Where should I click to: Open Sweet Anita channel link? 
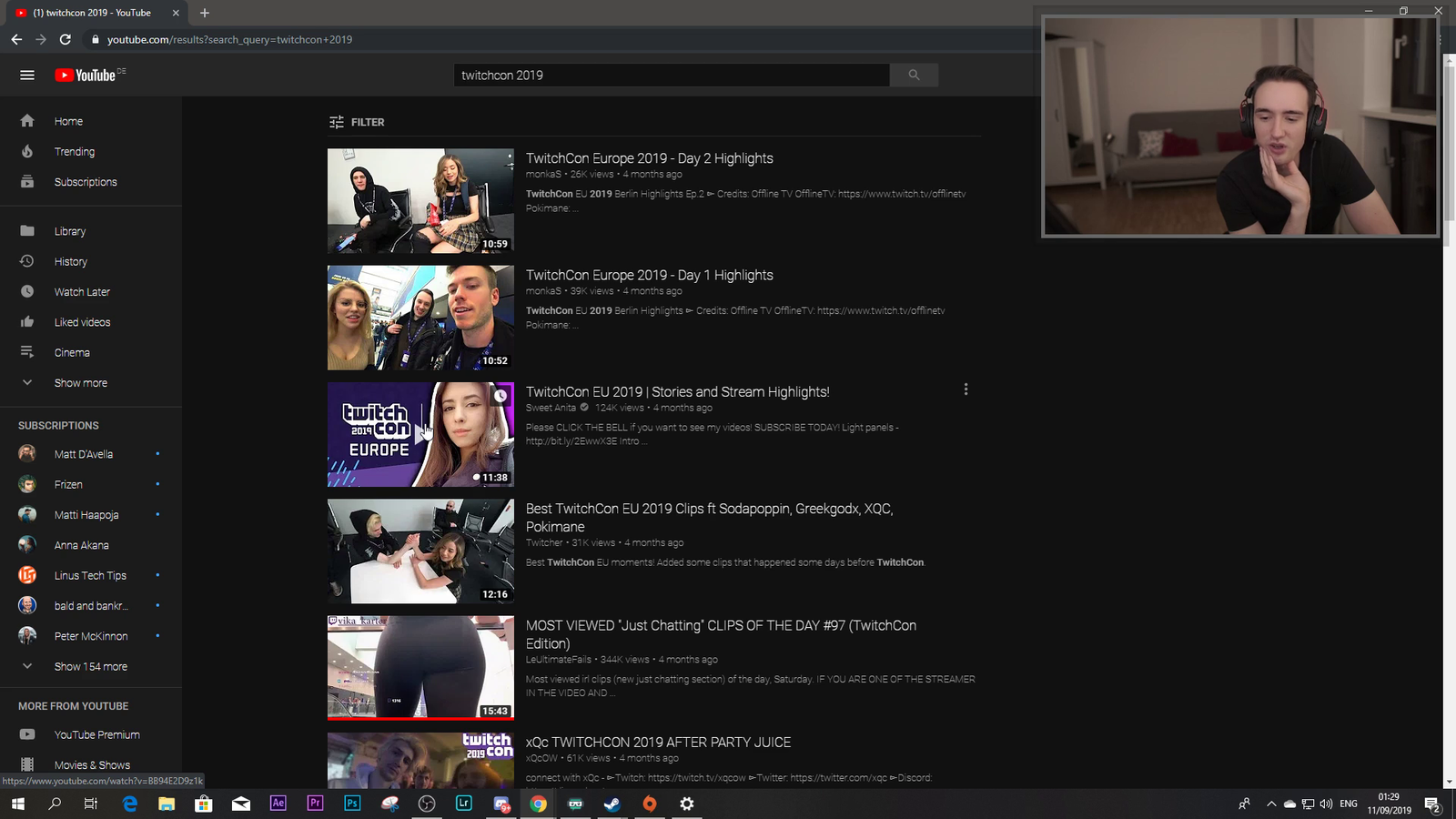pos(551,408)
